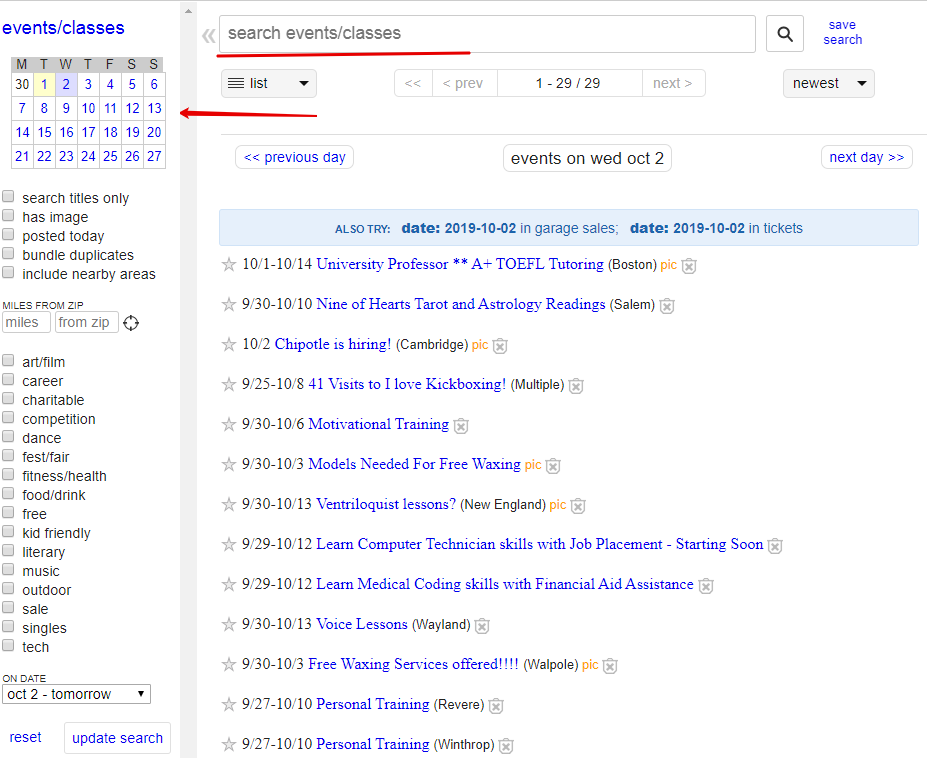The image size is (927, 758).
Task: Click the search events/classes field
Action: pyautogui.click(x=487, y=34)
